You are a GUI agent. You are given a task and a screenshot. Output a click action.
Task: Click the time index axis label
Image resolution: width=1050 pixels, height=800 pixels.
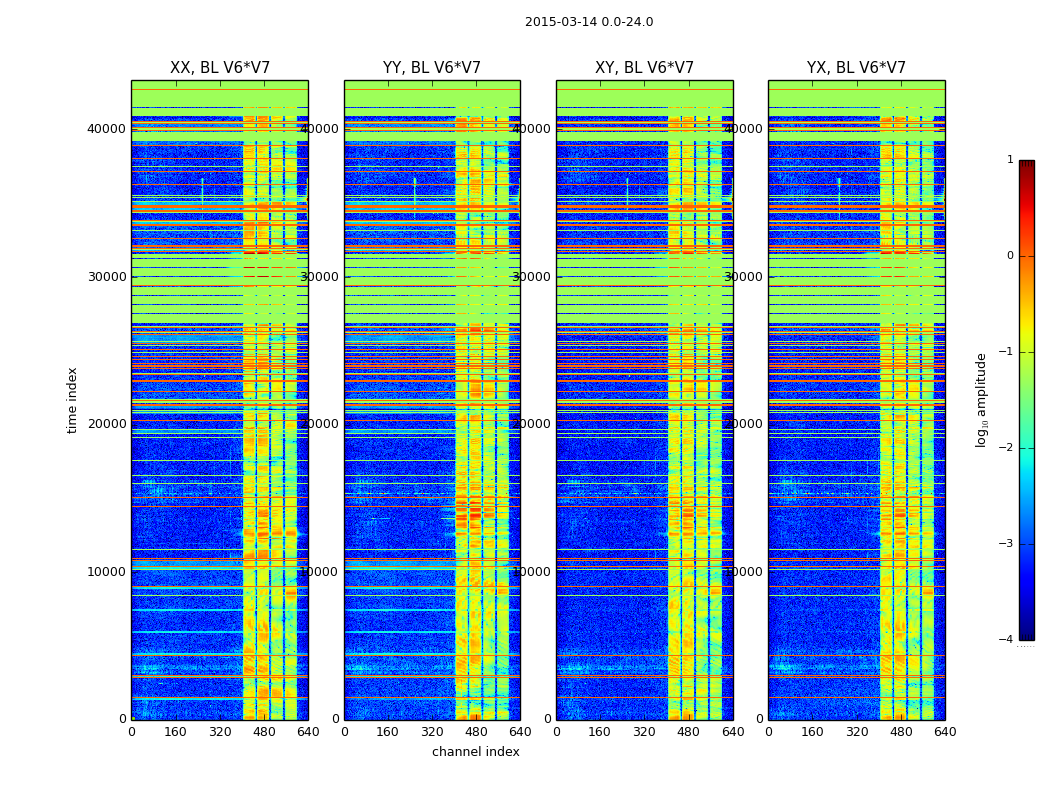pyautogui.click(x=72, y=400)
